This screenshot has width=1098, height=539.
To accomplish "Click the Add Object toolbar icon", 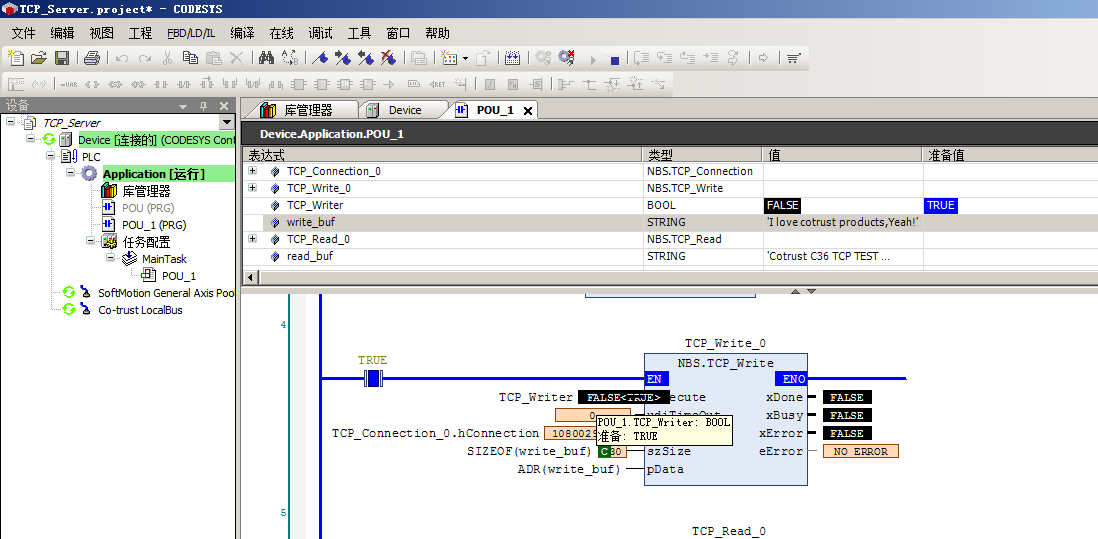I will [x=449, y=58].
